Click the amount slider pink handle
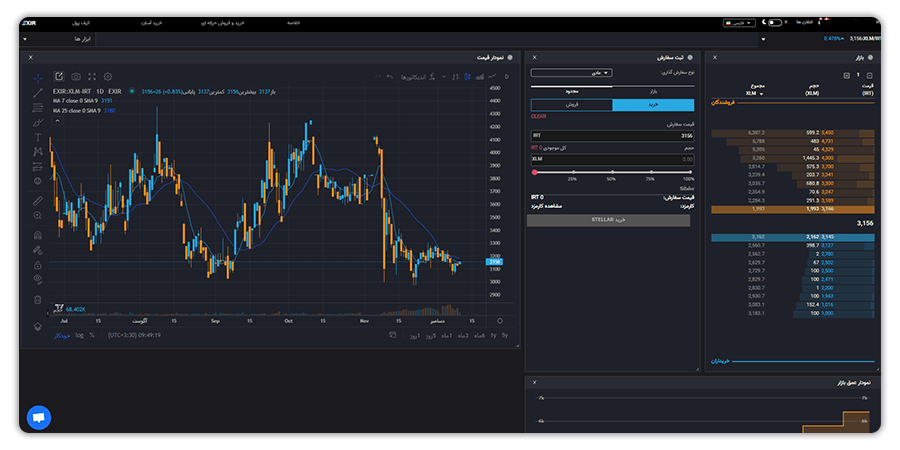 pos(534,172)
